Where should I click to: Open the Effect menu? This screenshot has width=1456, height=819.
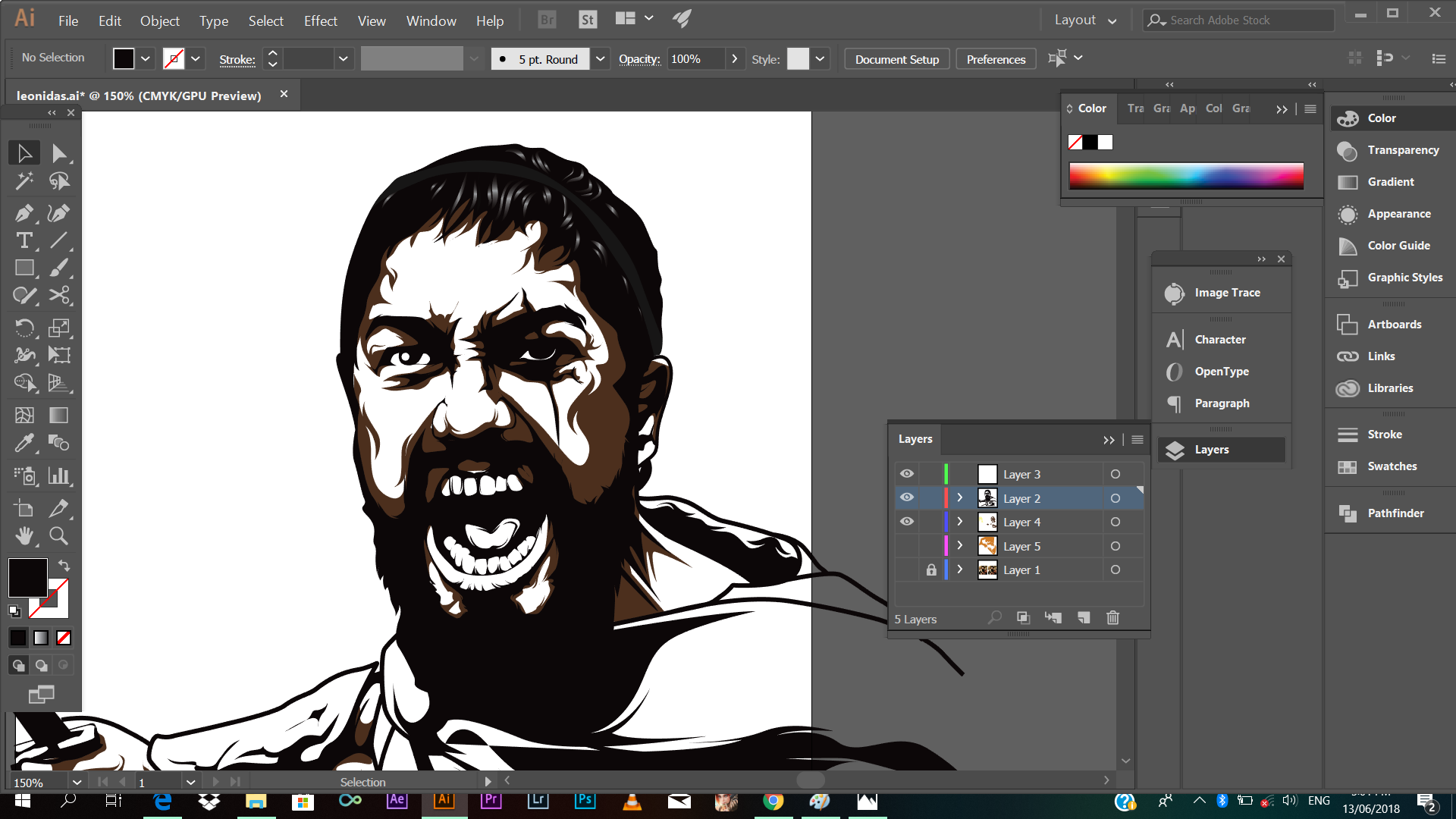[x=320, y=21]
